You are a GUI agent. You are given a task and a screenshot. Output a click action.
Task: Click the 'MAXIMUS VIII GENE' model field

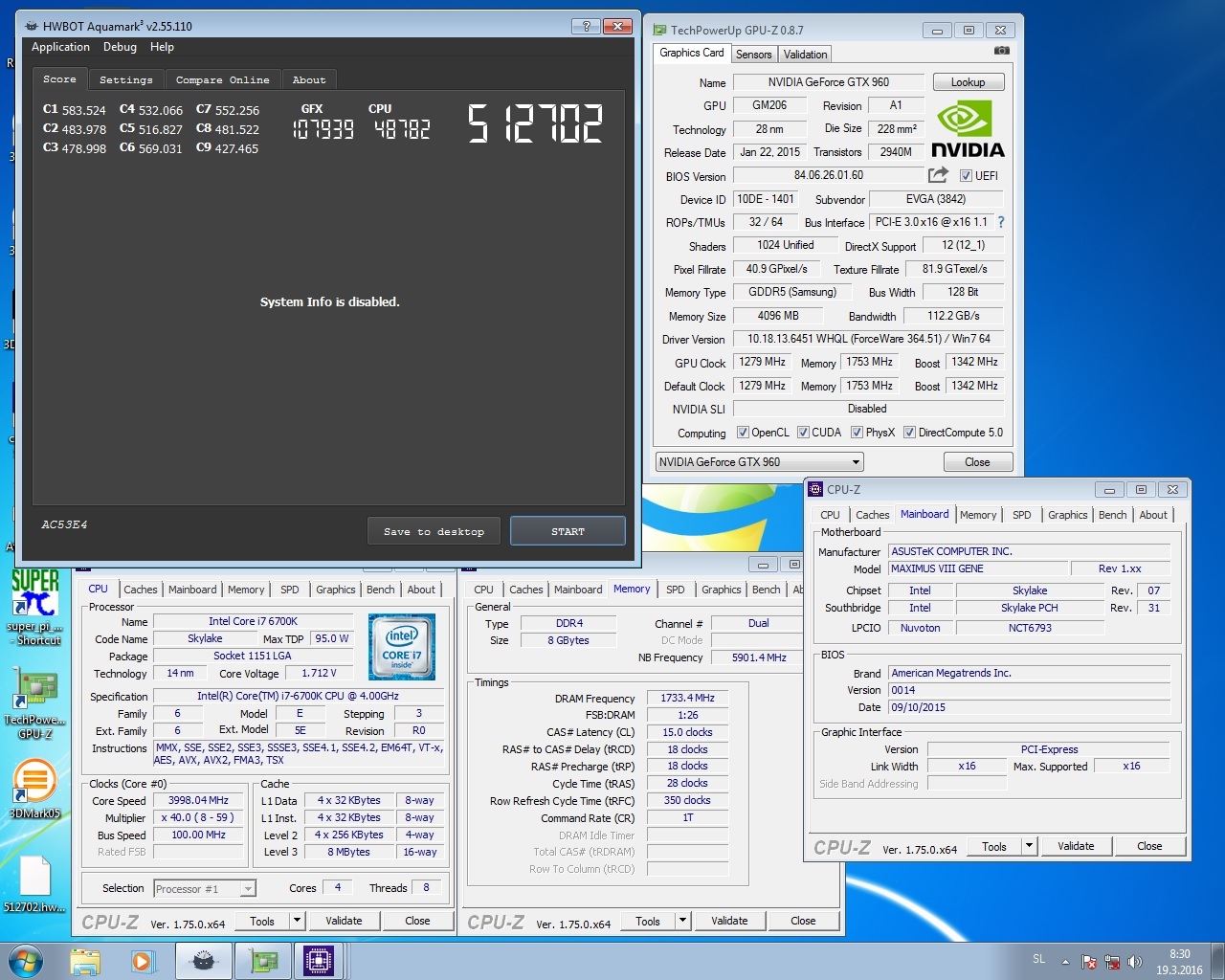click(x=978, y=568)
